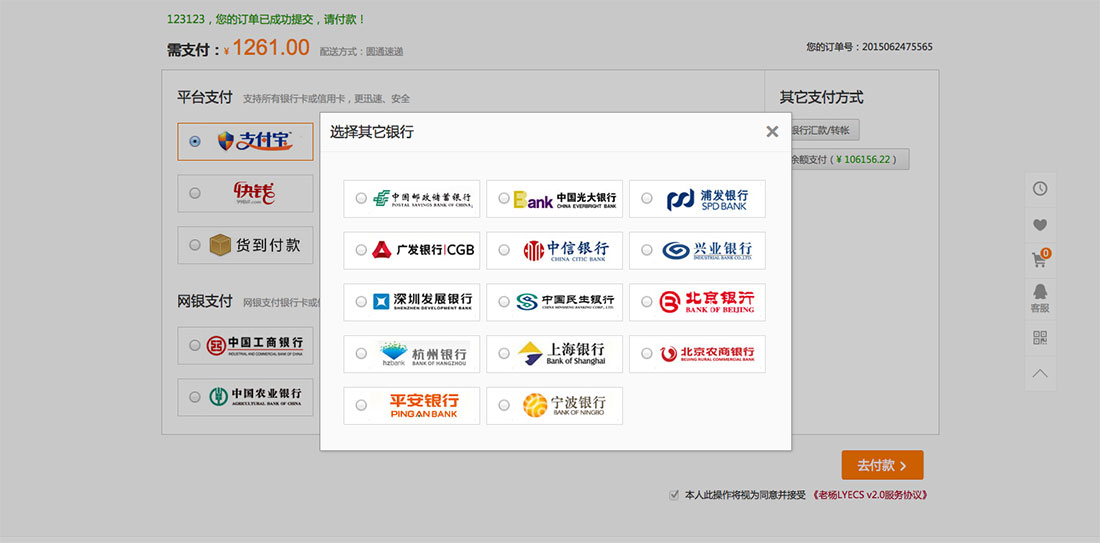Select the 快钱 99bill radio button
The width and height of the screenshot is (1100, 543).
[x=194, y=193]
